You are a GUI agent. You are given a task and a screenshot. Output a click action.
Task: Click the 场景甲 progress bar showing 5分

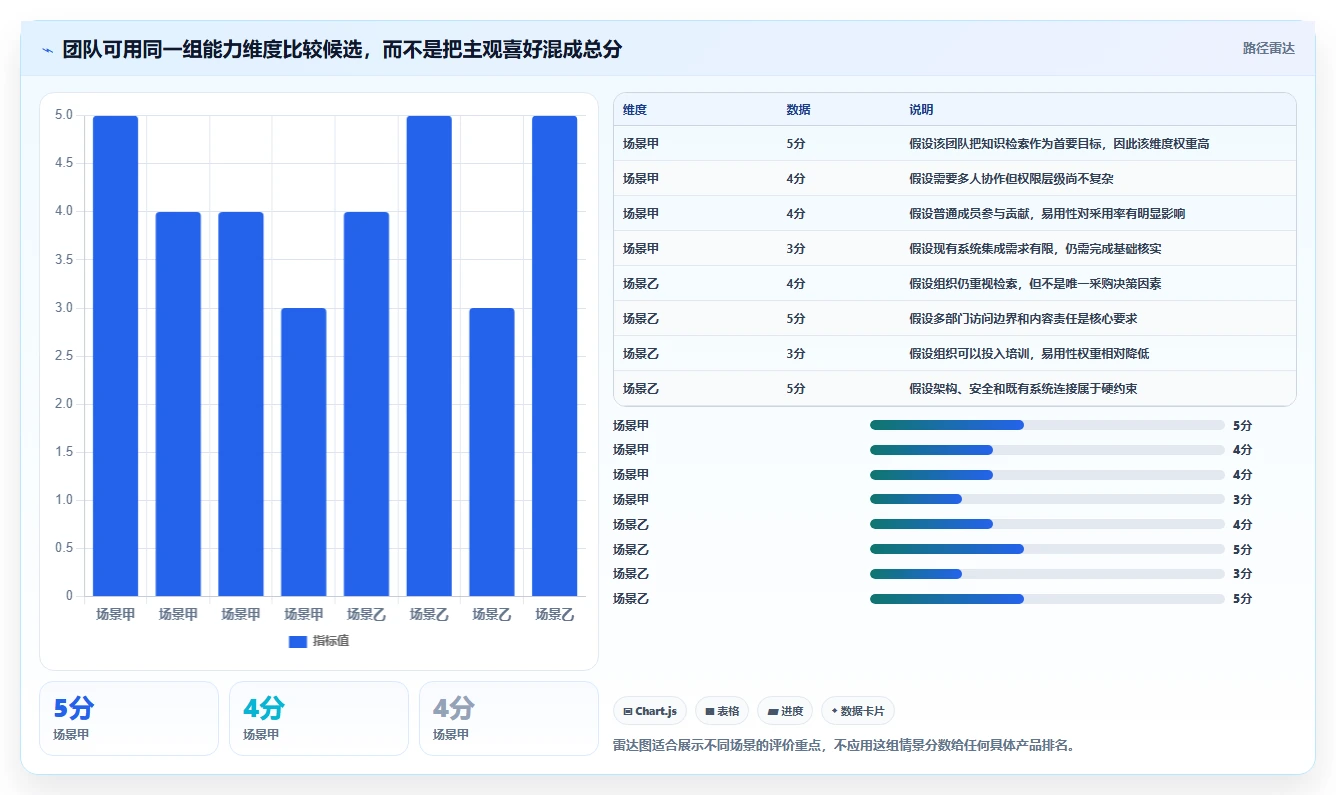(1047, 425)
